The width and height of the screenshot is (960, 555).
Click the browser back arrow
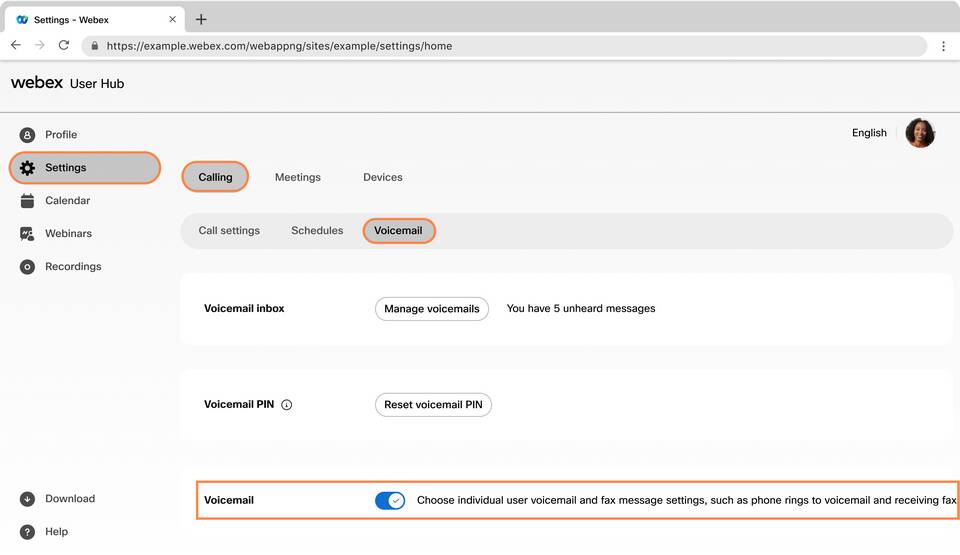pos(16,45)
